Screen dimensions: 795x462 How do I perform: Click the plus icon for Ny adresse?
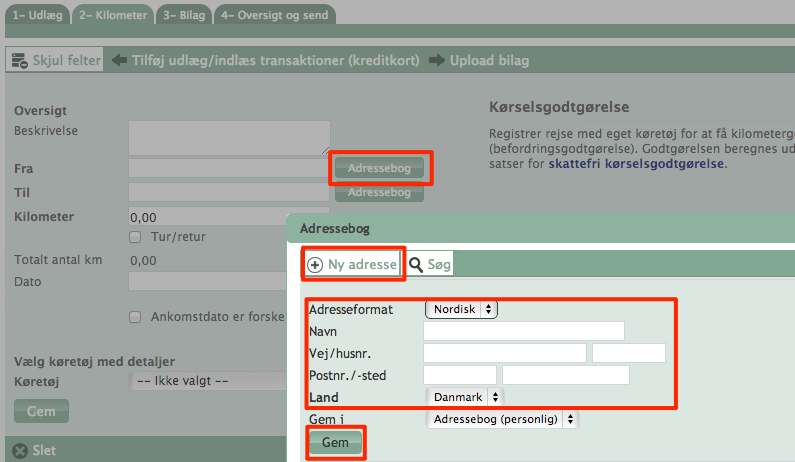pyautogui.click(x=315, y=265)
